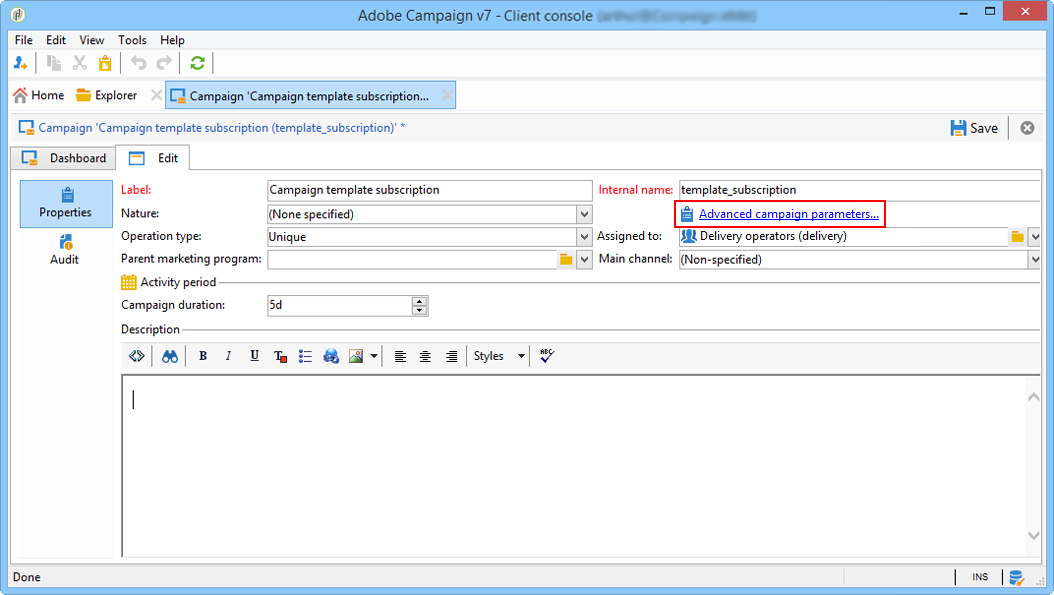Screen dimensions: 1054x595
Task: Toggle bold formatting in description editor
Action: click(202, 356)
